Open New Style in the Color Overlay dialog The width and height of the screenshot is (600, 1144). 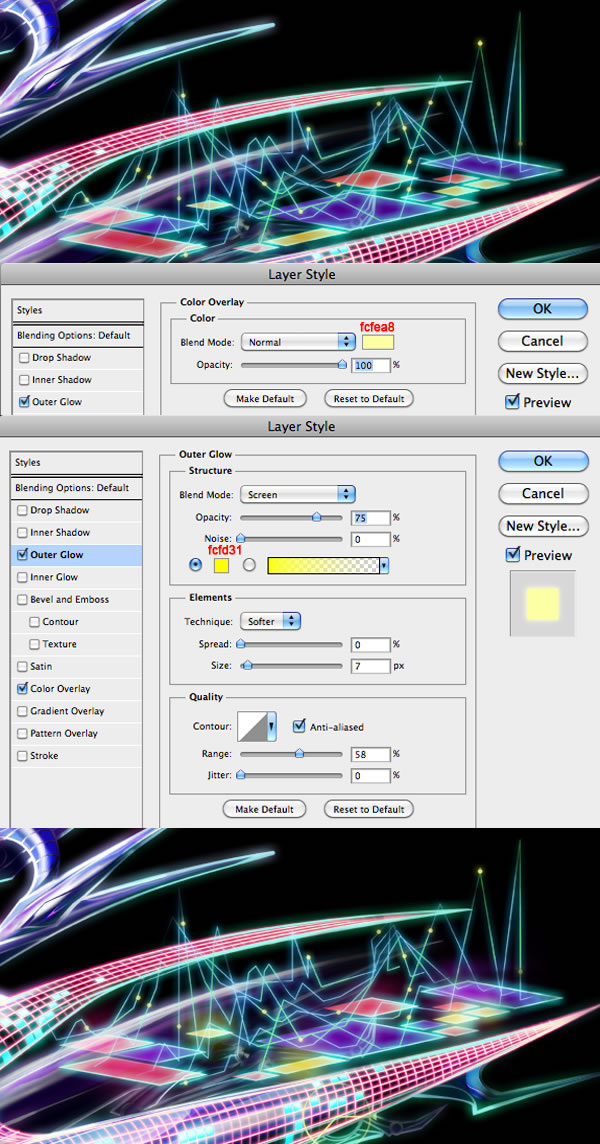coord(542,374)
